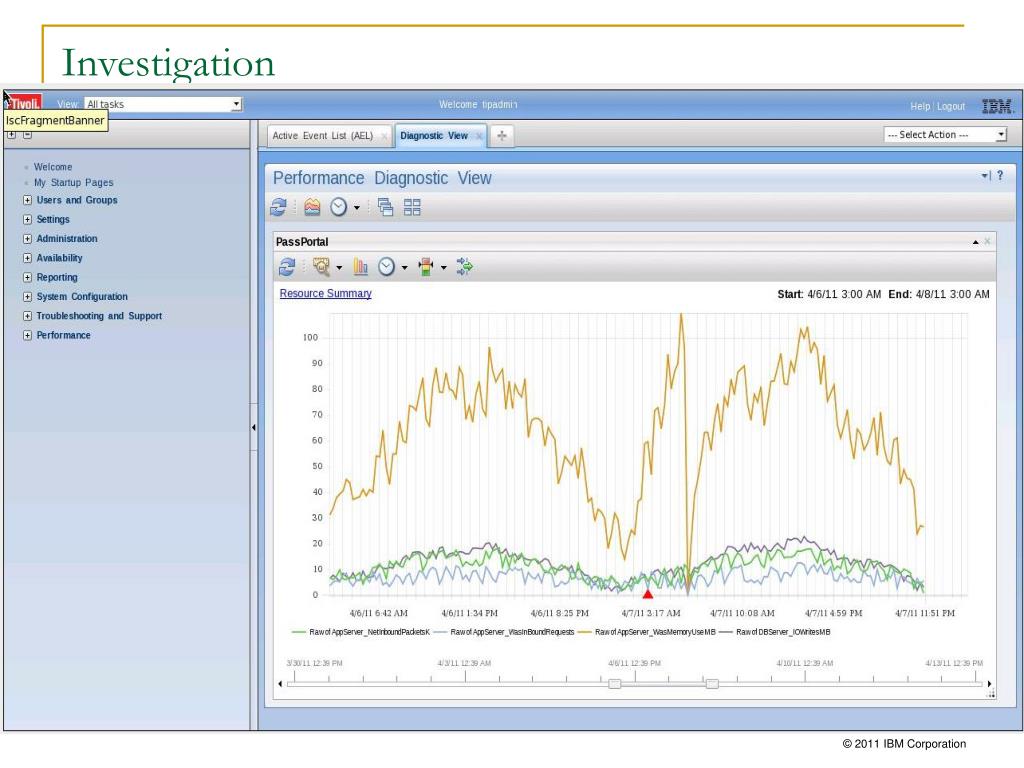Click the area chart icon in top toolbar
Image resolution: width=1024 pixels, height=768 pixels.
click(x=312, y=207)
